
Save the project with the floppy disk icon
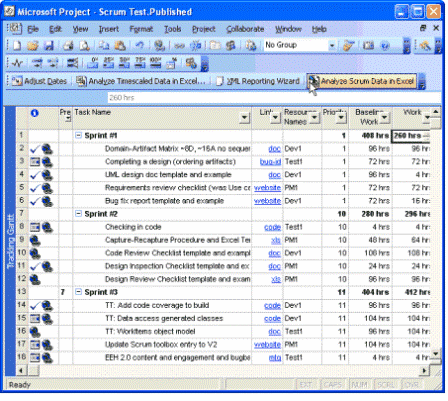pos(49,46)
